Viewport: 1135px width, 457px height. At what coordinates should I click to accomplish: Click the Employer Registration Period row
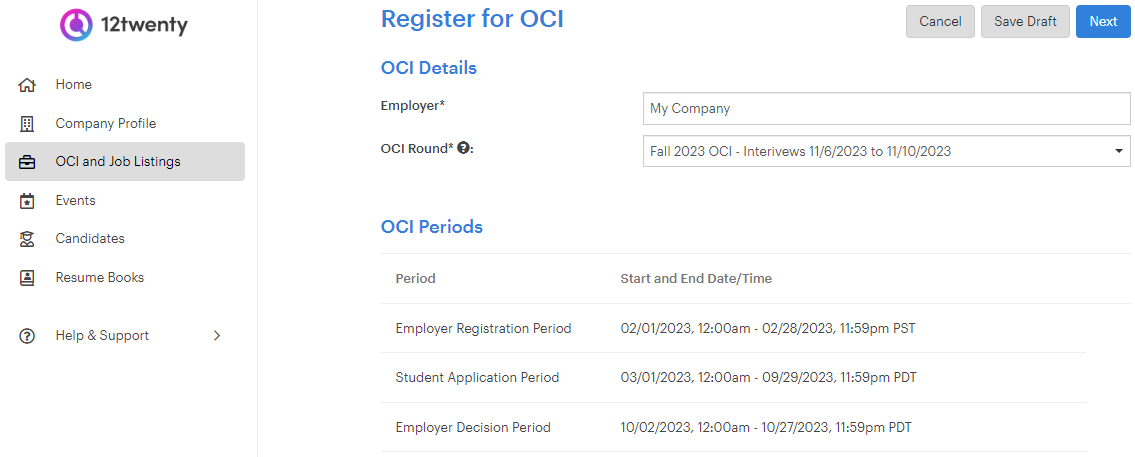[733, 329]
